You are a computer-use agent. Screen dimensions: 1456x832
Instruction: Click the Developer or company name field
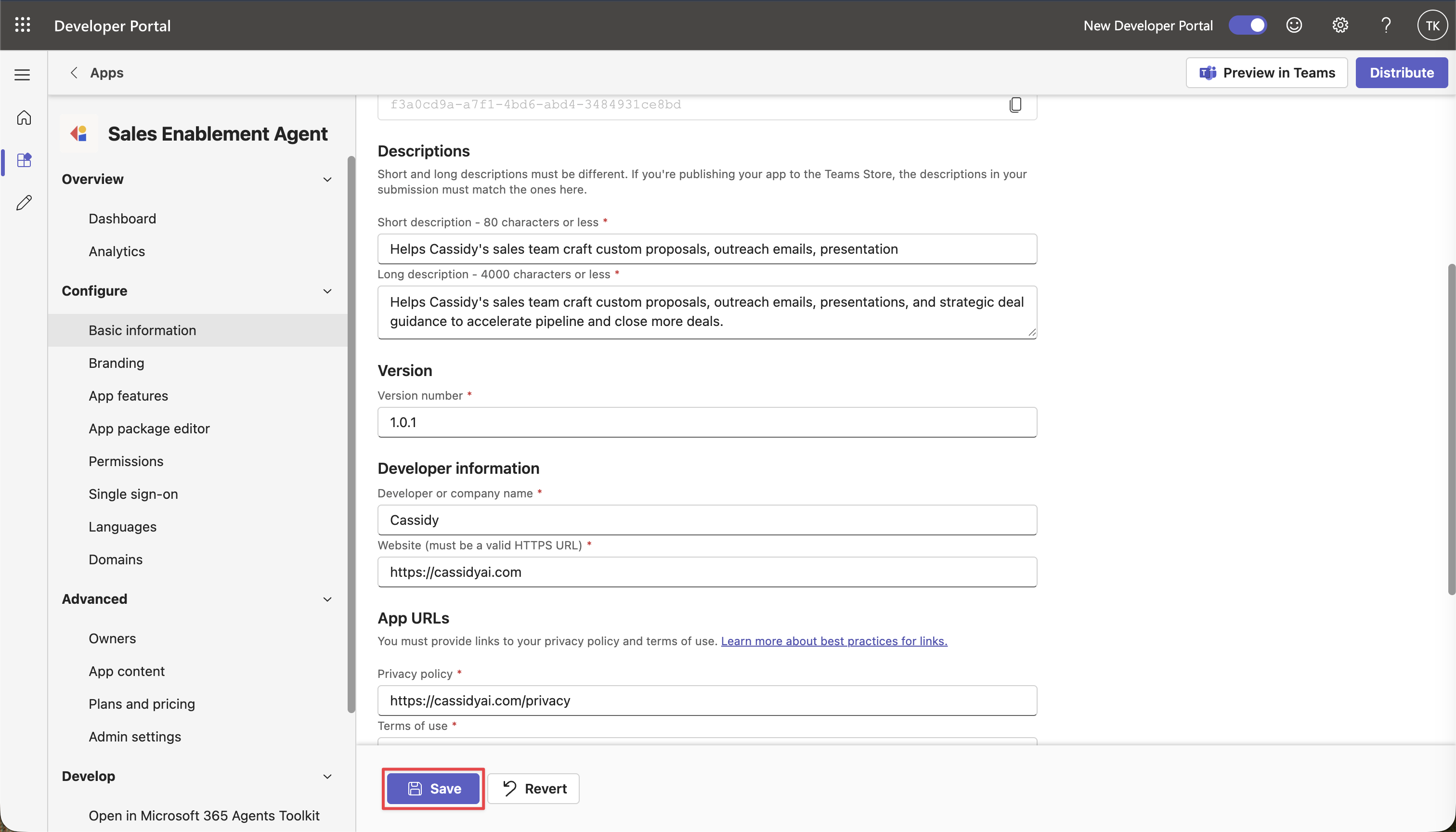[x=707, y=520]
